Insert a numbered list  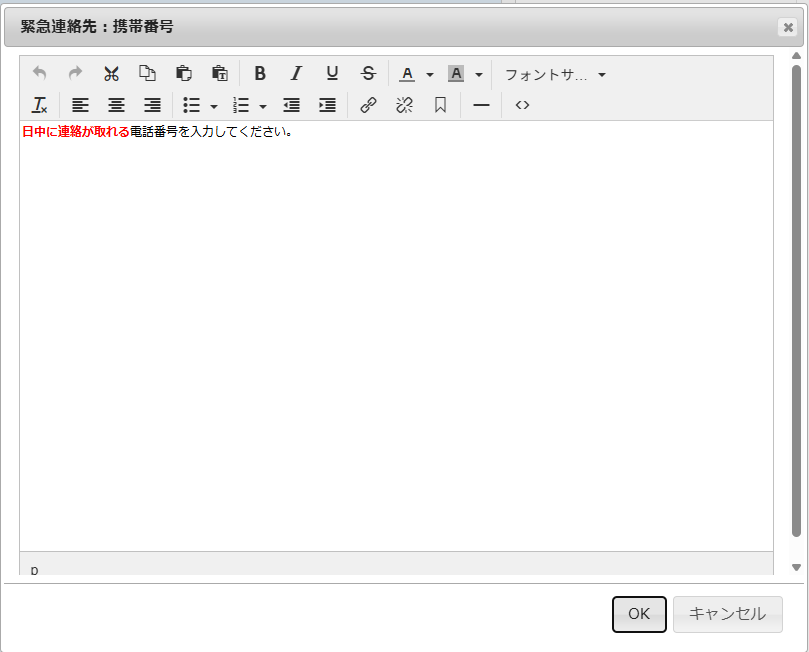coord(240,105)
